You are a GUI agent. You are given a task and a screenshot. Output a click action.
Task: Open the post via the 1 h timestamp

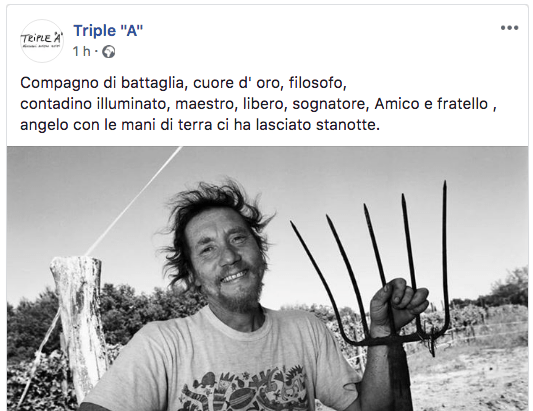pos(82,51)
